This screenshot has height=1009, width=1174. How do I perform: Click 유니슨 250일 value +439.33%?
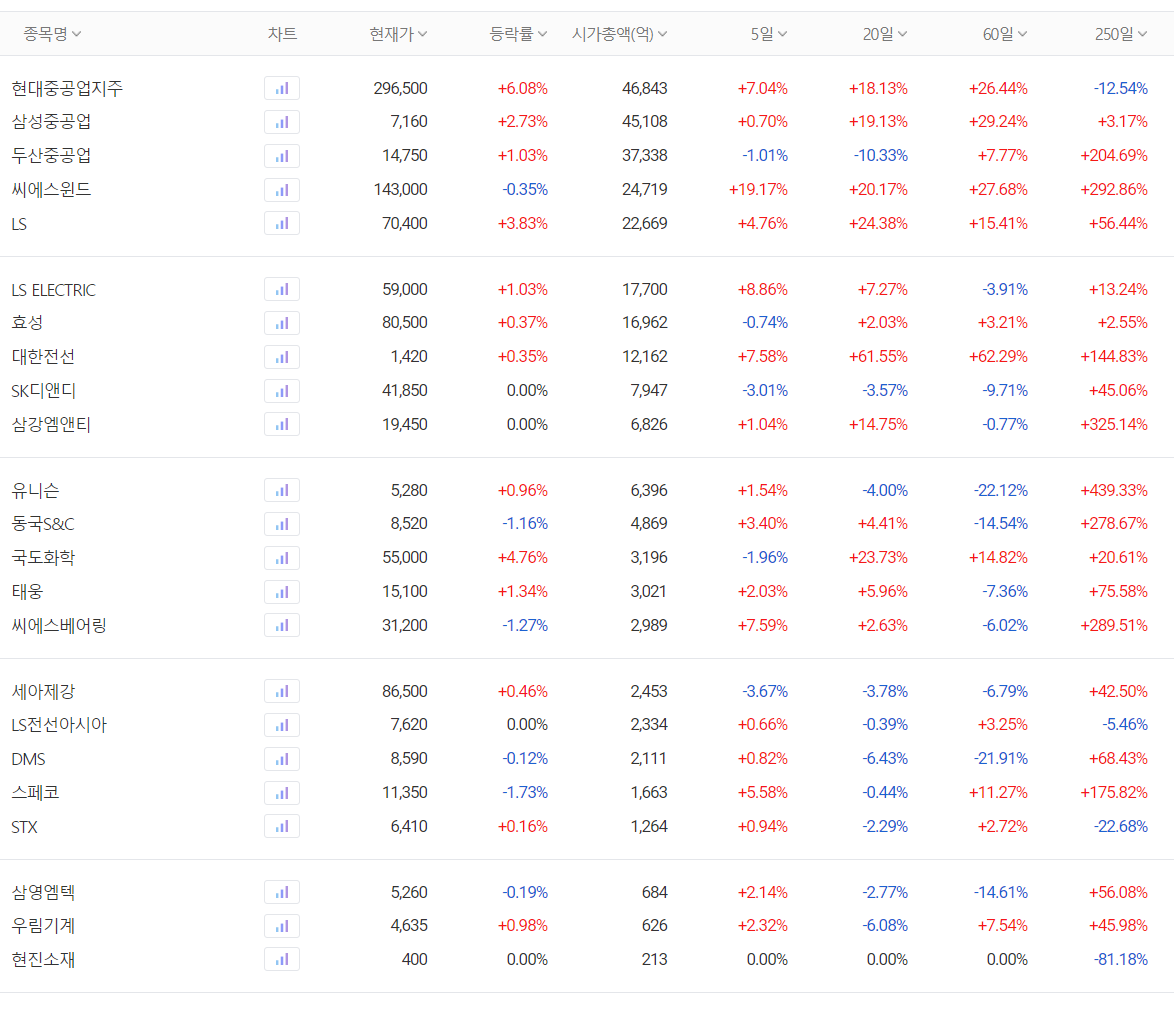coord(1113,490)
